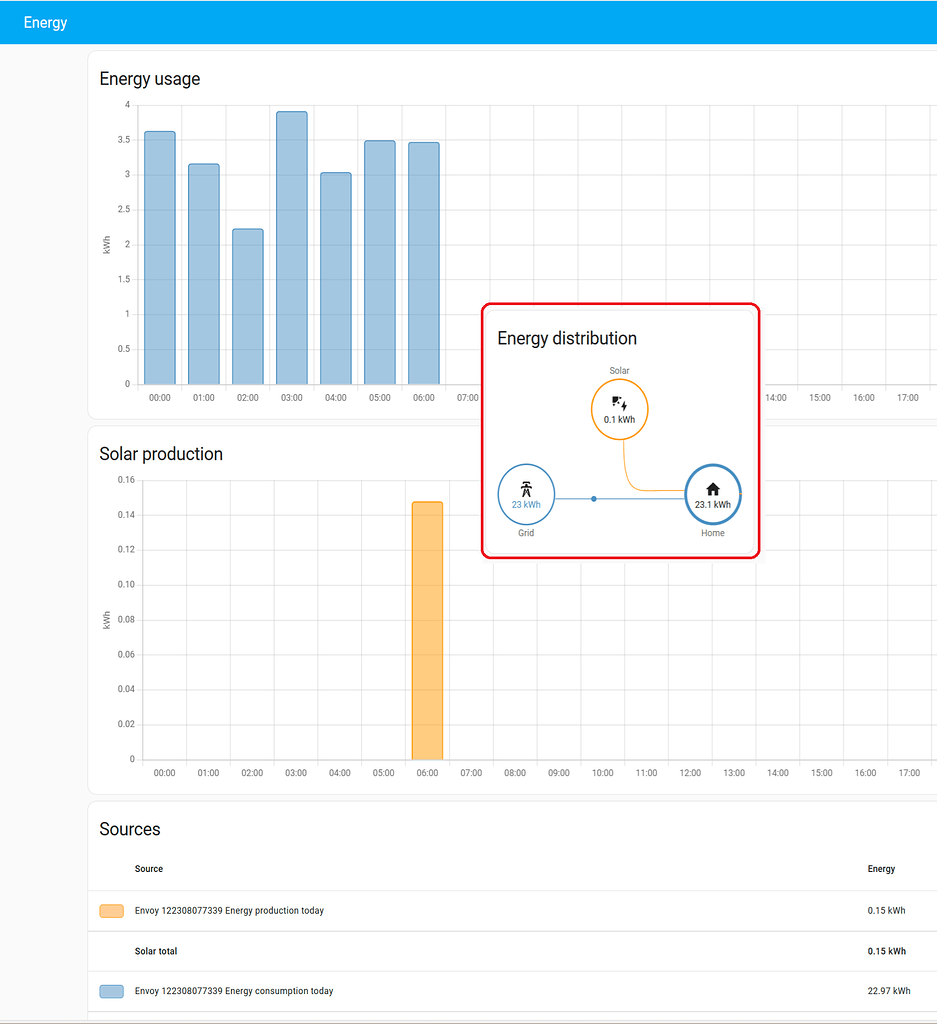The image size is (937, 1024).
Task: Click the Home house icon
Action: [712, 489]
